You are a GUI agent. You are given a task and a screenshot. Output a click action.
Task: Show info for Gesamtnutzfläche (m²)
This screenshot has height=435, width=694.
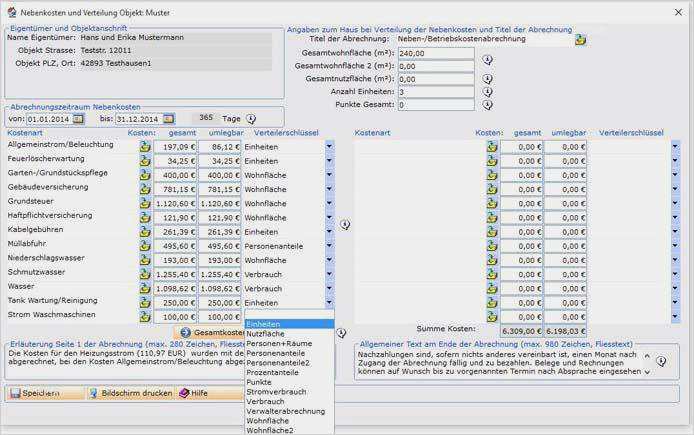click(x=487, y=79)
